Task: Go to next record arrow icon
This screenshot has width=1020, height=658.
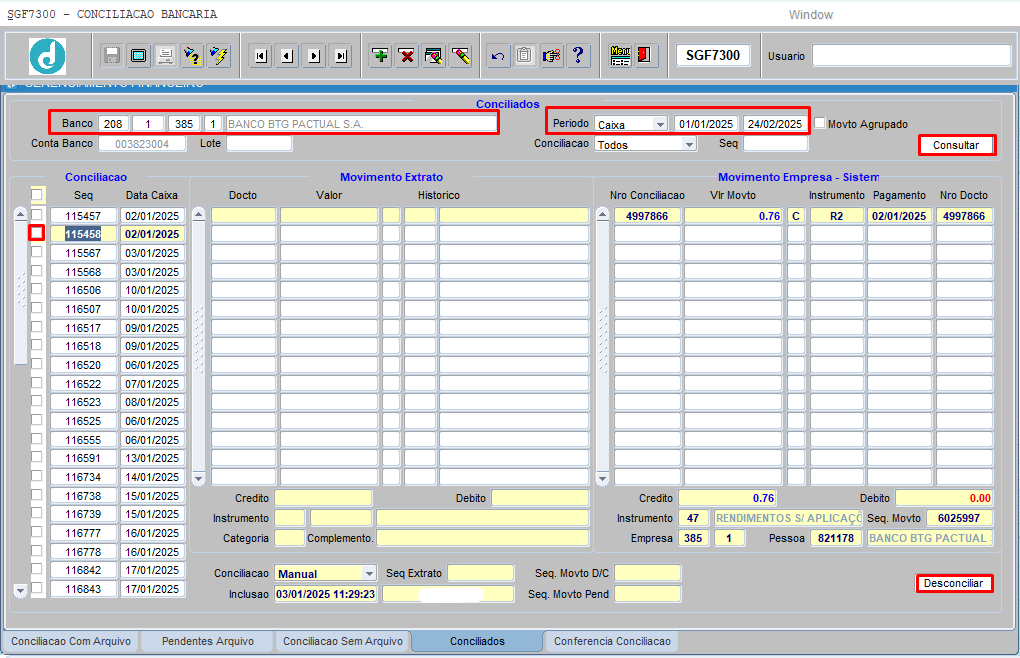Action: coord(314,57)
